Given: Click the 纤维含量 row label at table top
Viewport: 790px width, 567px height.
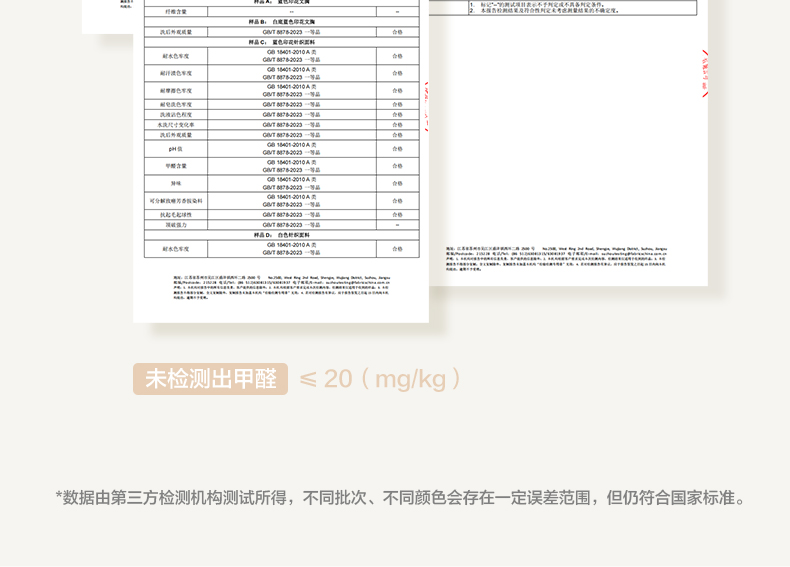Looking at the screenshot, I should click(x=176, y=11).
